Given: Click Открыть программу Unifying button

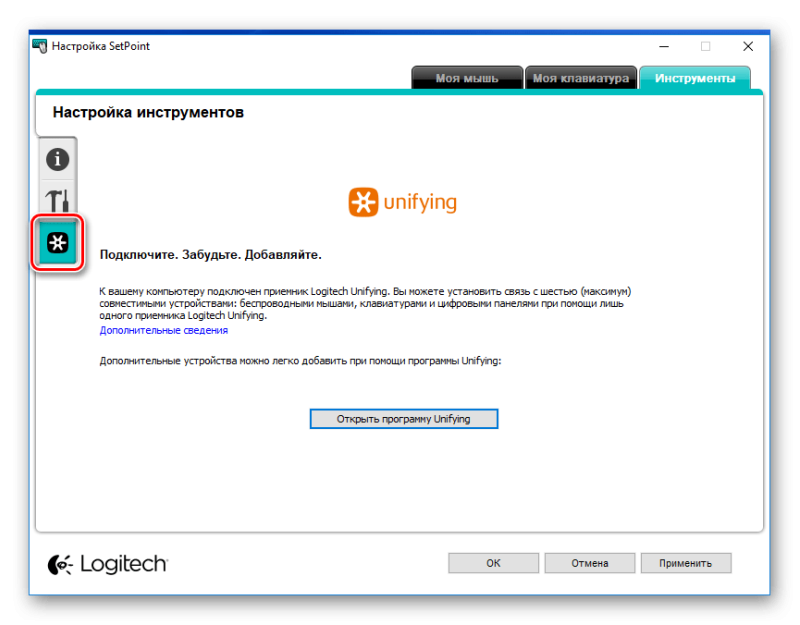Looking at the screenshot, I should tap(404, 419).
